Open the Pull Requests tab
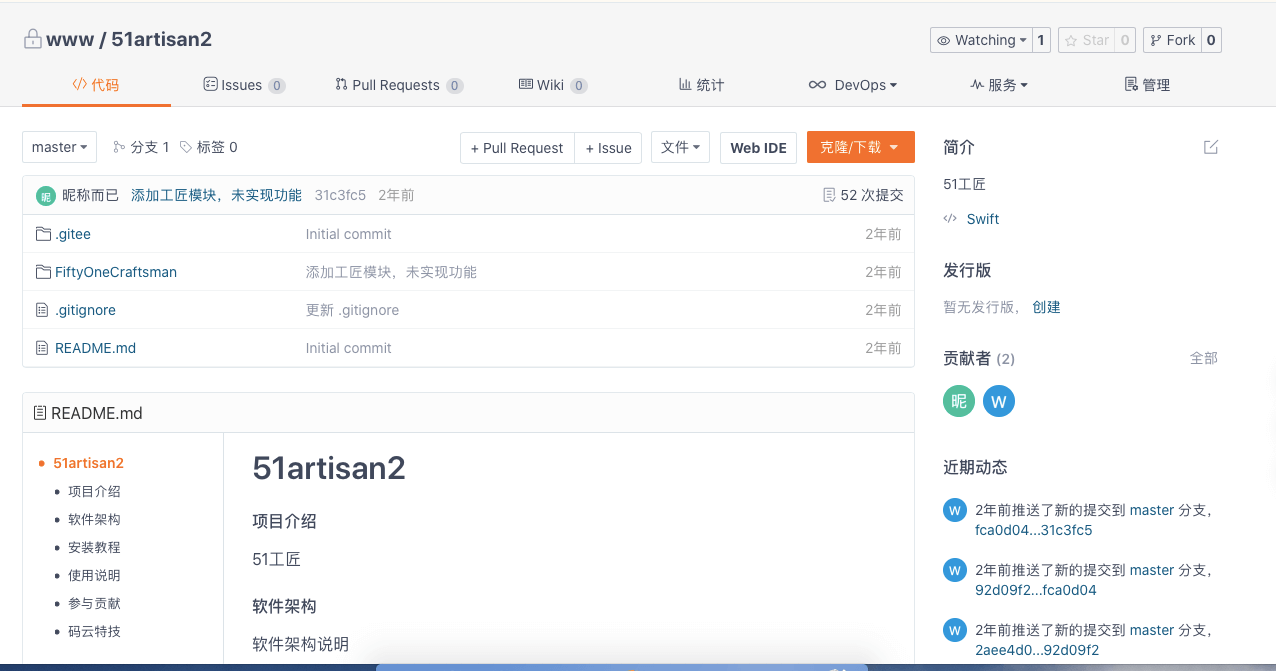This screenshot has width=1276, height=671. (x=397, y=85)
